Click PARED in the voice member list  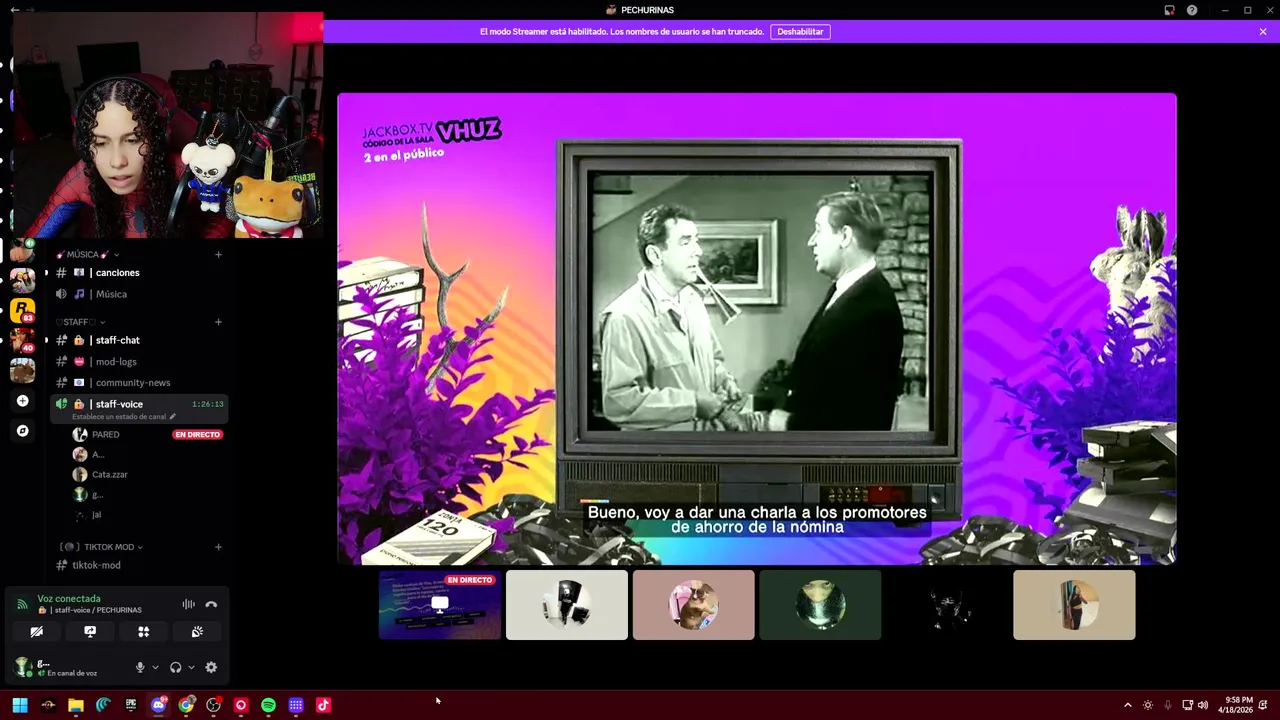(x=105, y=435)
